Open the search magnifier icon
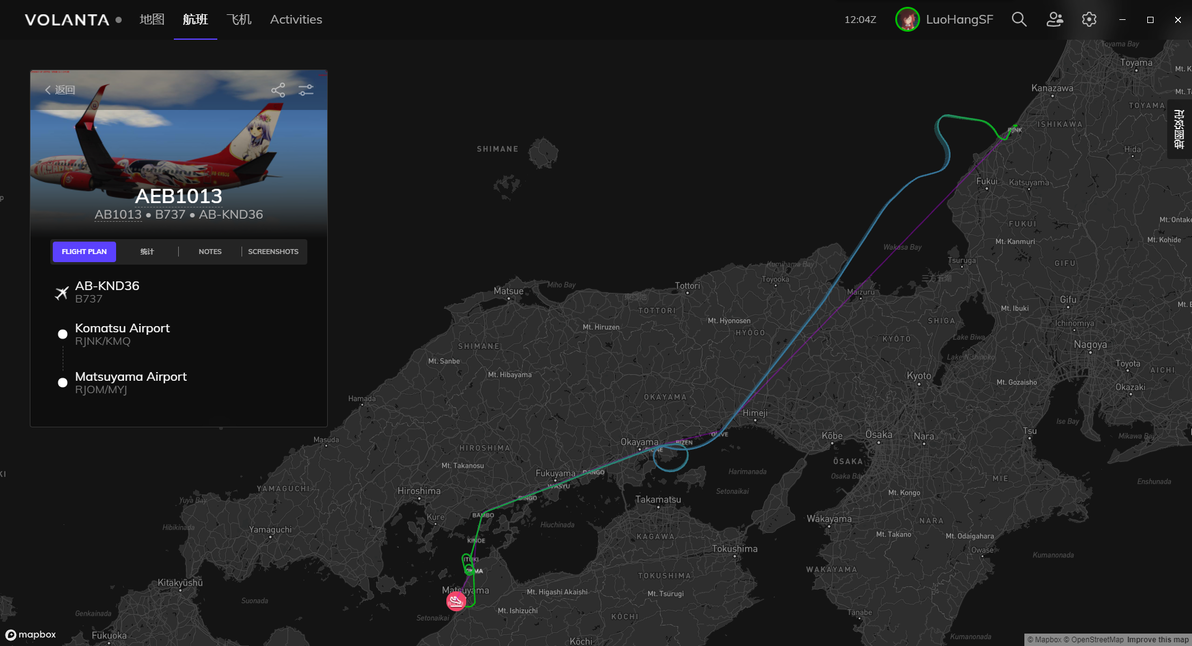Viewport: 1192px width, 646px height. 1019,20
